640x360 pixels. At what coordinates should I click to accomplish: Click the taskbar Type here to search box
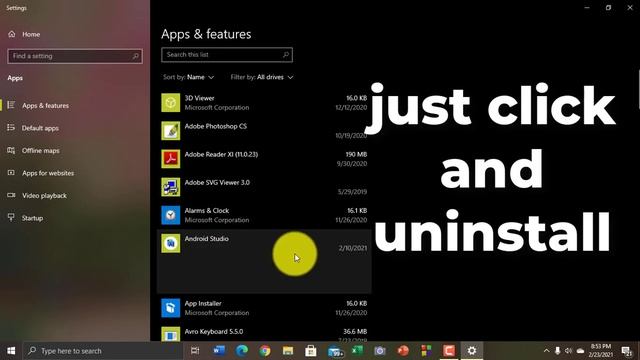[x=103, y=351]
